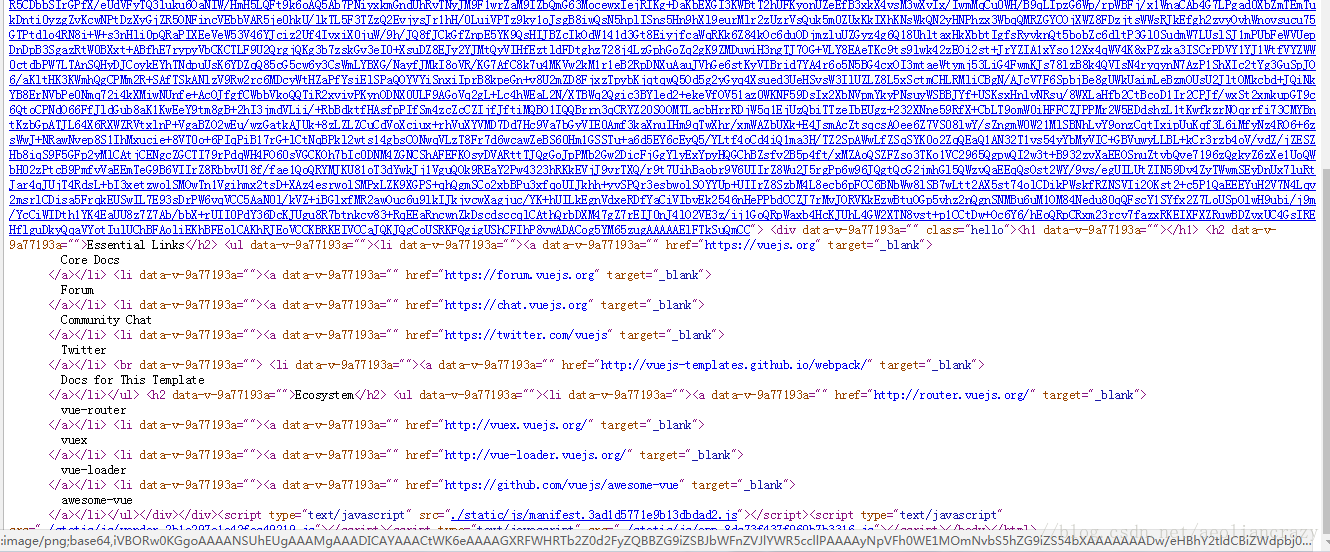Click the 'Community Chat' text line
The height and width of the screenshot is (552, 1330).
(x=106, y=320)
